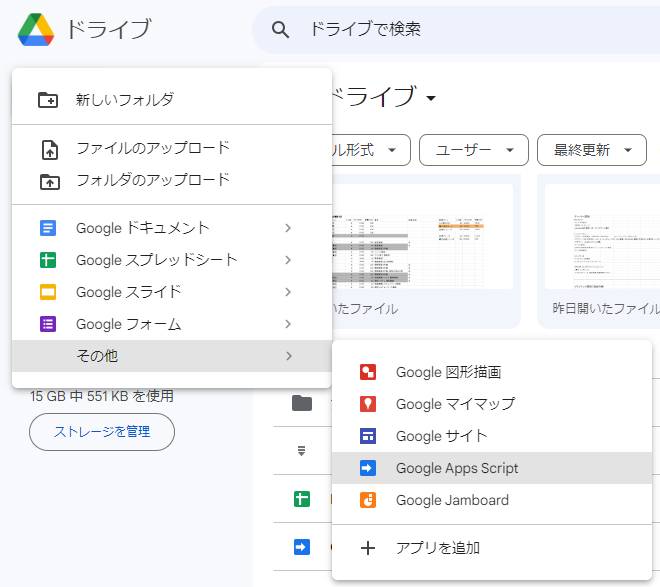Select Google スライド menu item

172,292
